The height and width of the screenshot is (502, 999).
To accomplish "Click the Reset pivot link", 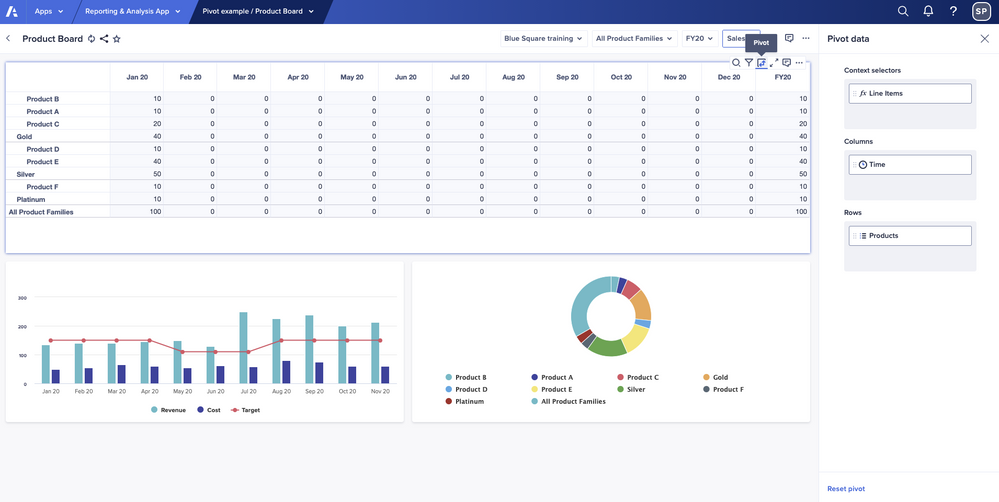I will click(846, 489).
